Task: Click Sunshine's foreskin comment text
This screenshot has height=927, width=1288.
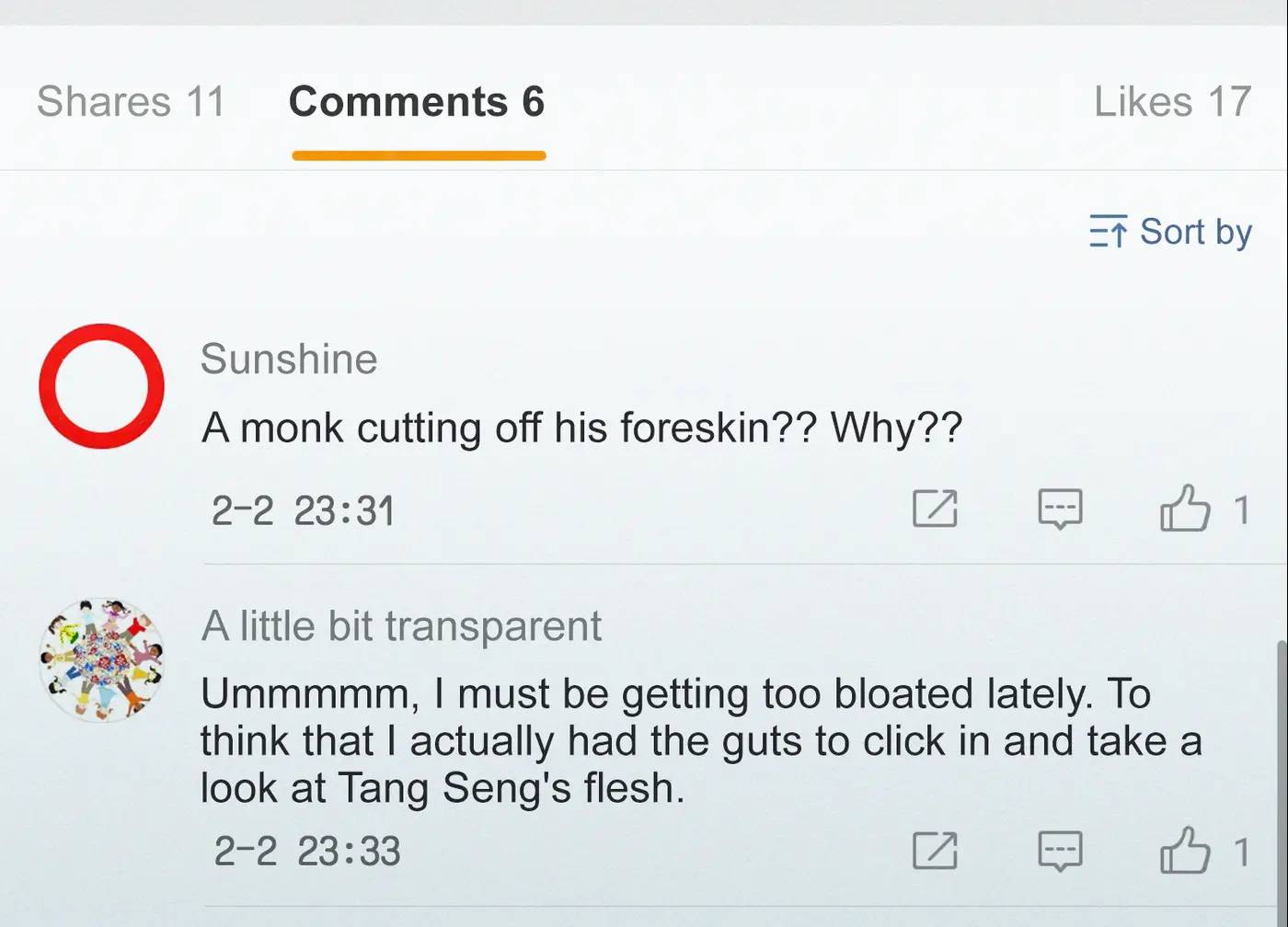Action: [x=581, y=428]
